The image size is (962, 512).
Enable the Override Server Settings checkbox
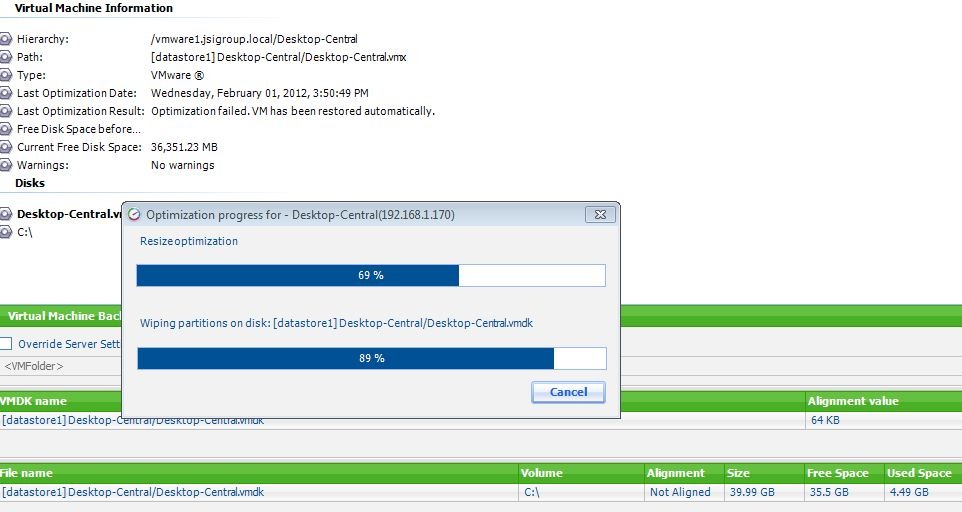[x=6, y=344]
